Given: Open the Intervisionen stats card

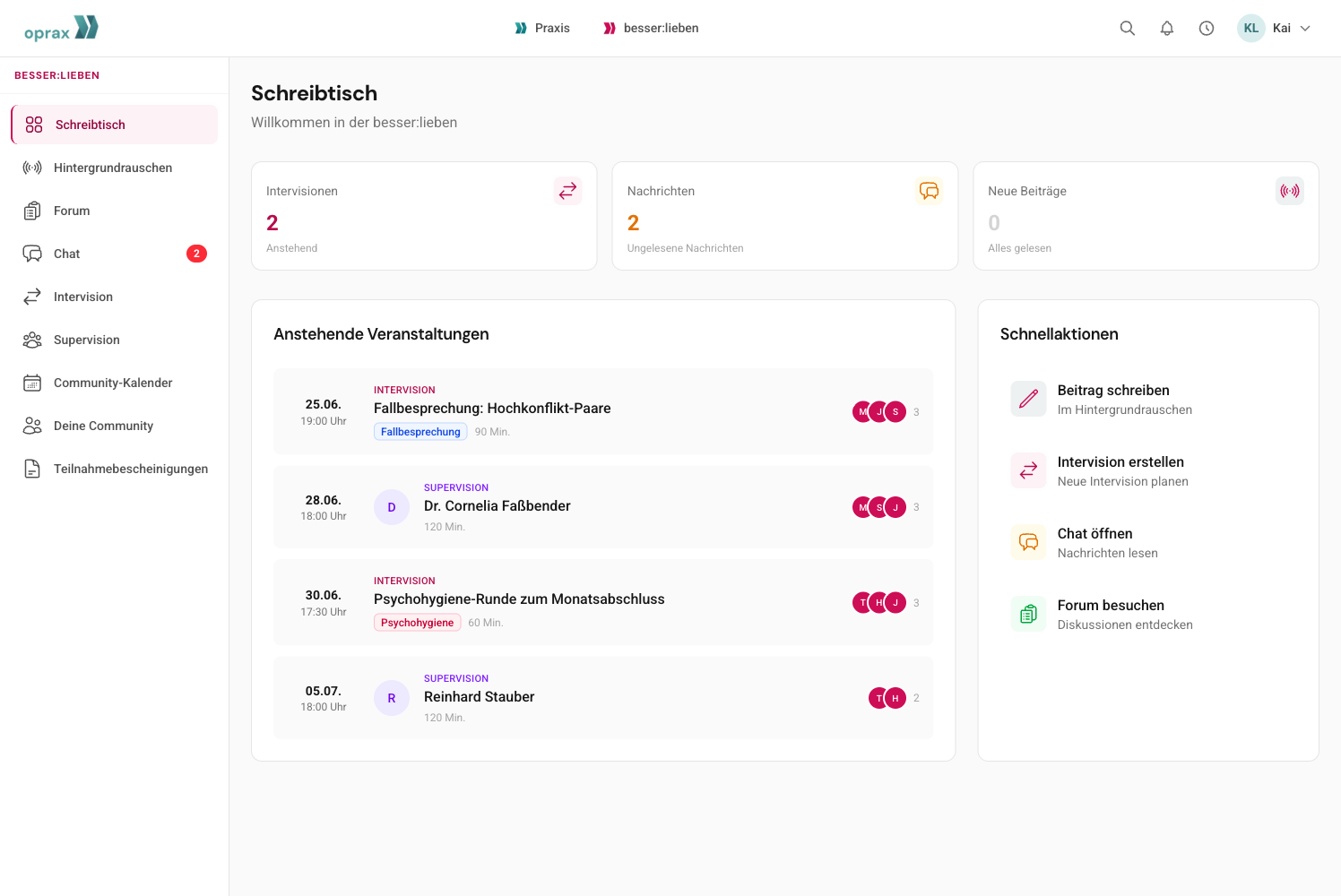Looking at the screenshot, I should (424, 216).
